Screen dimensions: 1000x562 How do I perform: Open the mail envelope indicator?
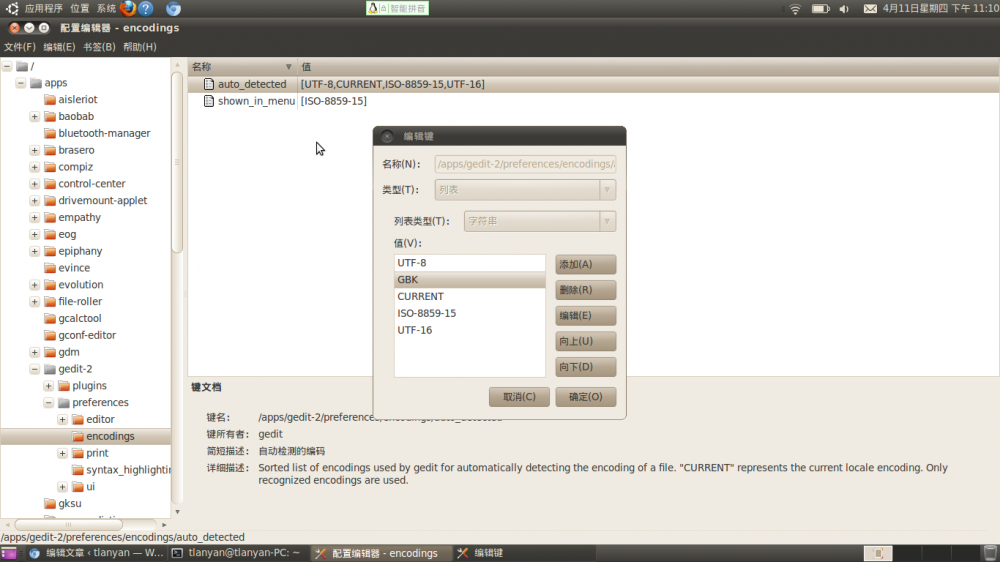869,9
